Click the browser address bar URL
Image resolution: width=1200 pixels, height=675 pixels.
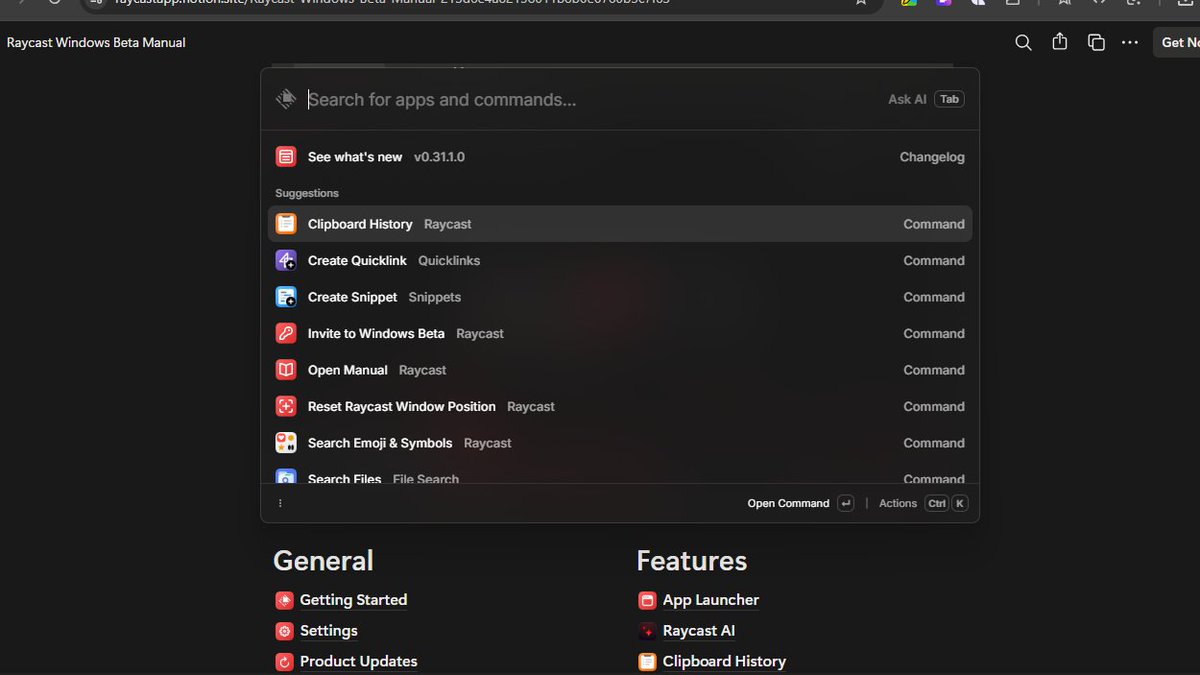pyautogui.click(x=390, y=3)
